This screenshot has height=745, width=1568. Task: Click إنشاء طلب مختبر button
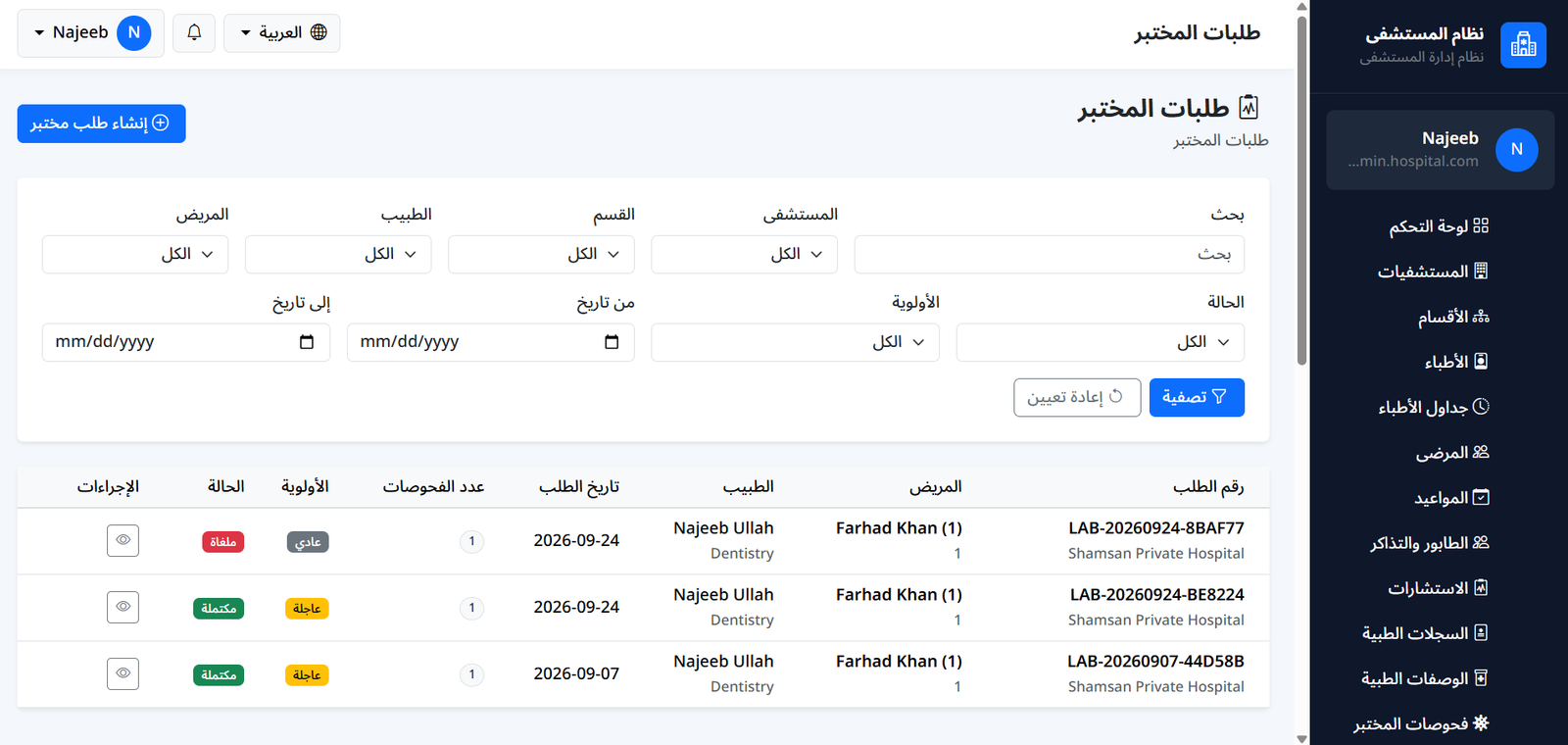pos(101,124)
